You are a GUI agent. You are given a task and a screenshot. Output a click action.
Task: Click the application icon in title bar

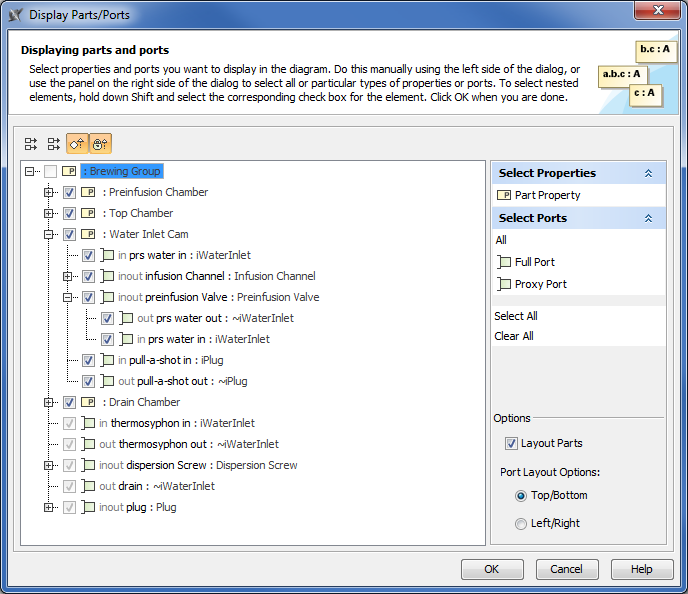(16, 15)
